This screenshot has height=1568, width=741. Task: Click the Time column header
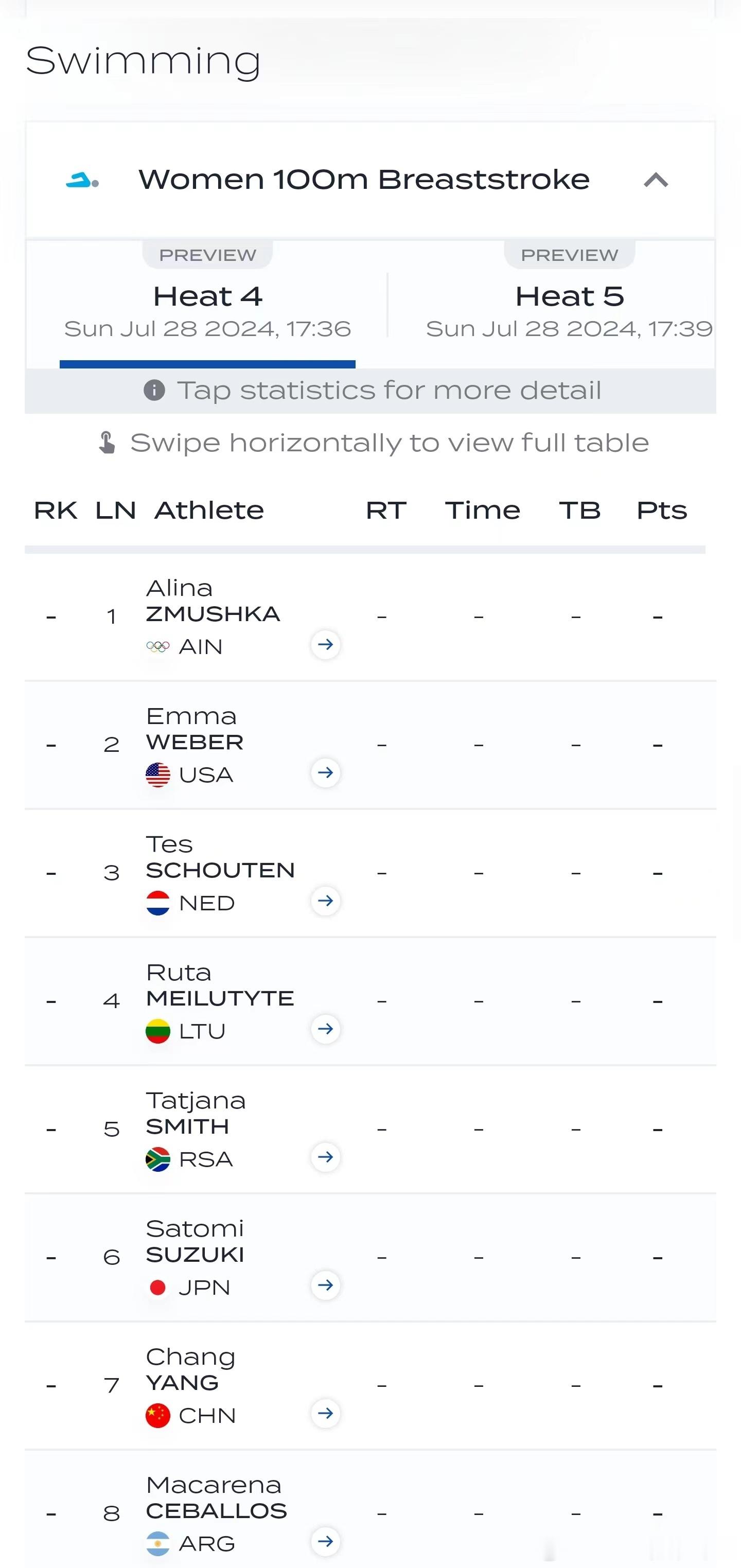coord(482,510)
